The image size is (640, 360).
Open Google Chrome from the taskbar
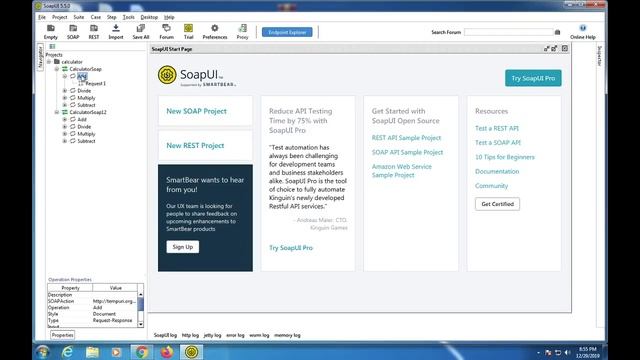(x=142, y=352)
